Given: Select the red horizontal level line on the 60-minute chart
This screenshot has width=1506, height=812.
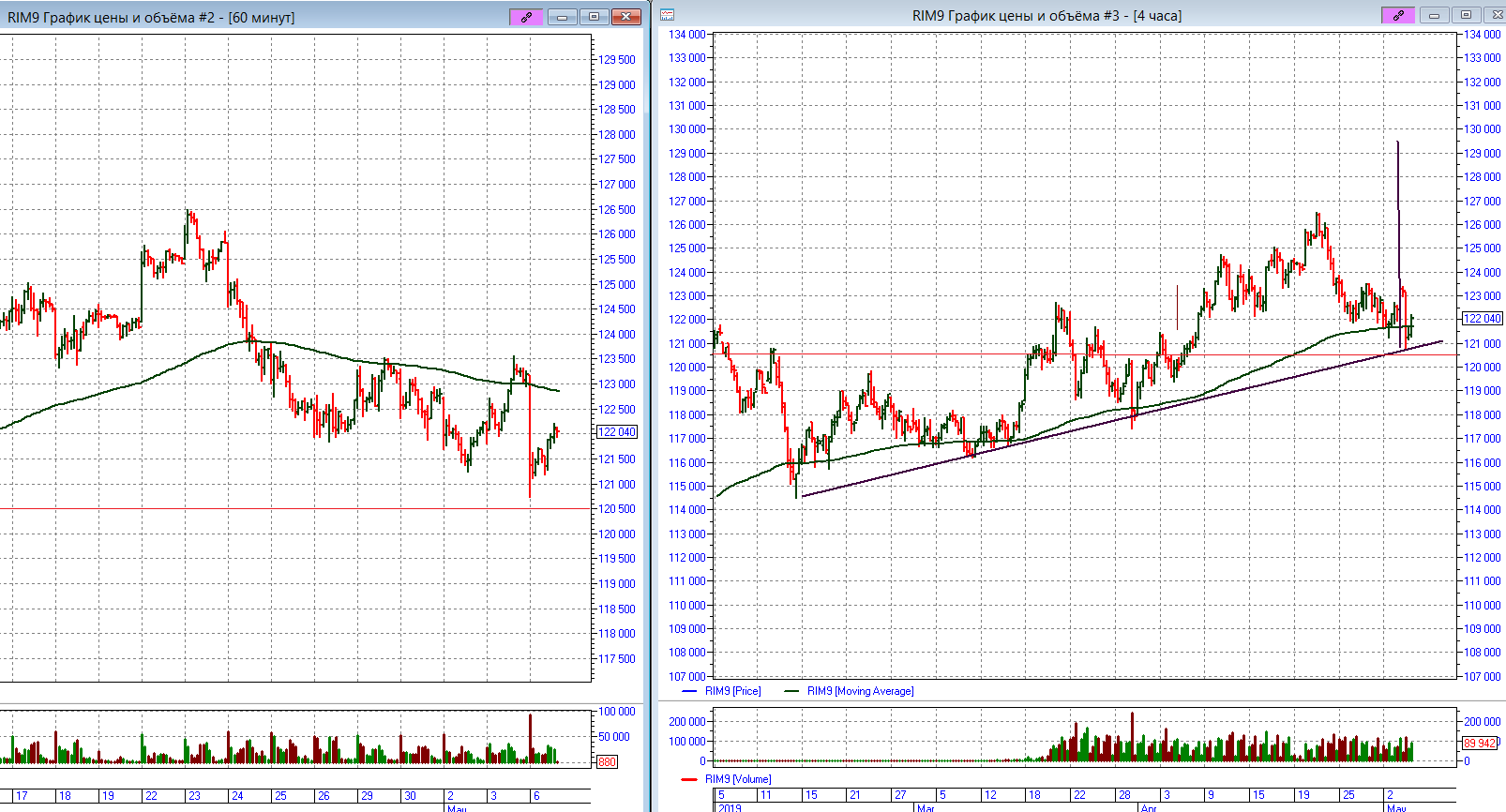Looking at the screenshot, I should tap(281, 509).
